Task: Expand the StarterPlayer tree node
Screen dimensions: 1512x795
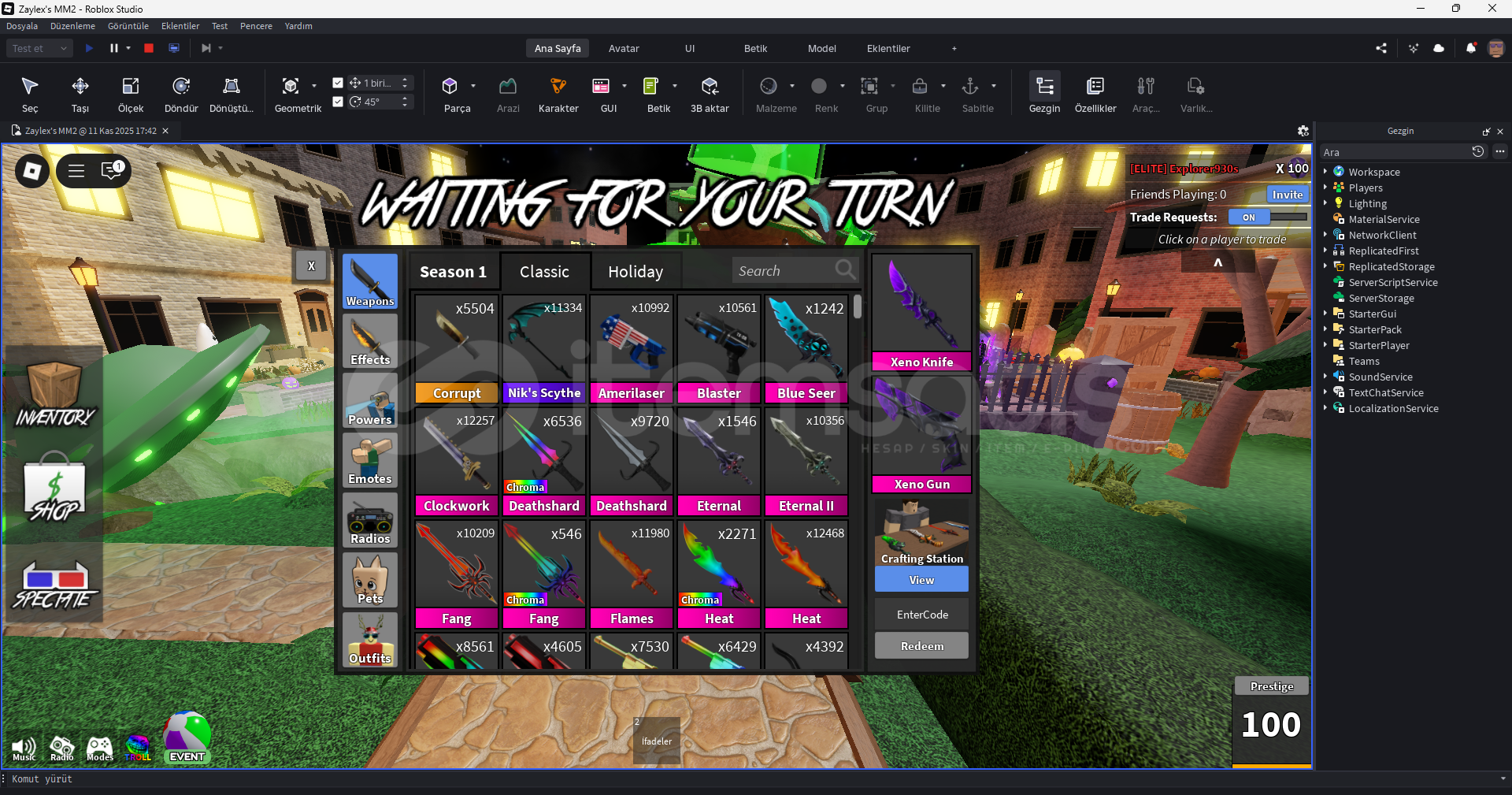Action: pos(1325,344)
